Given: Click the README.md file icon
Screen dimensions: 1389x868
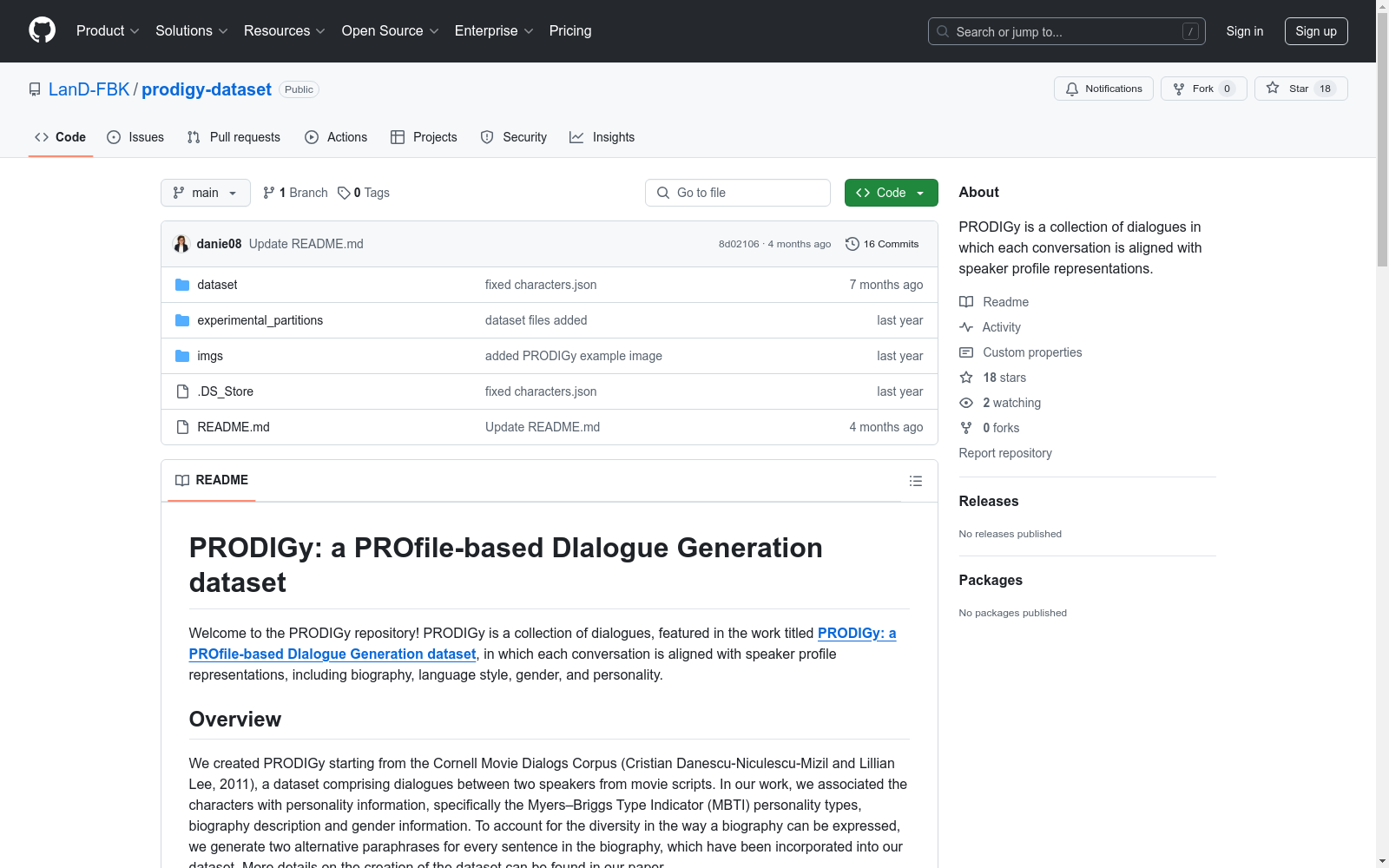Looking at the screenshot, I should click(182, 427).
